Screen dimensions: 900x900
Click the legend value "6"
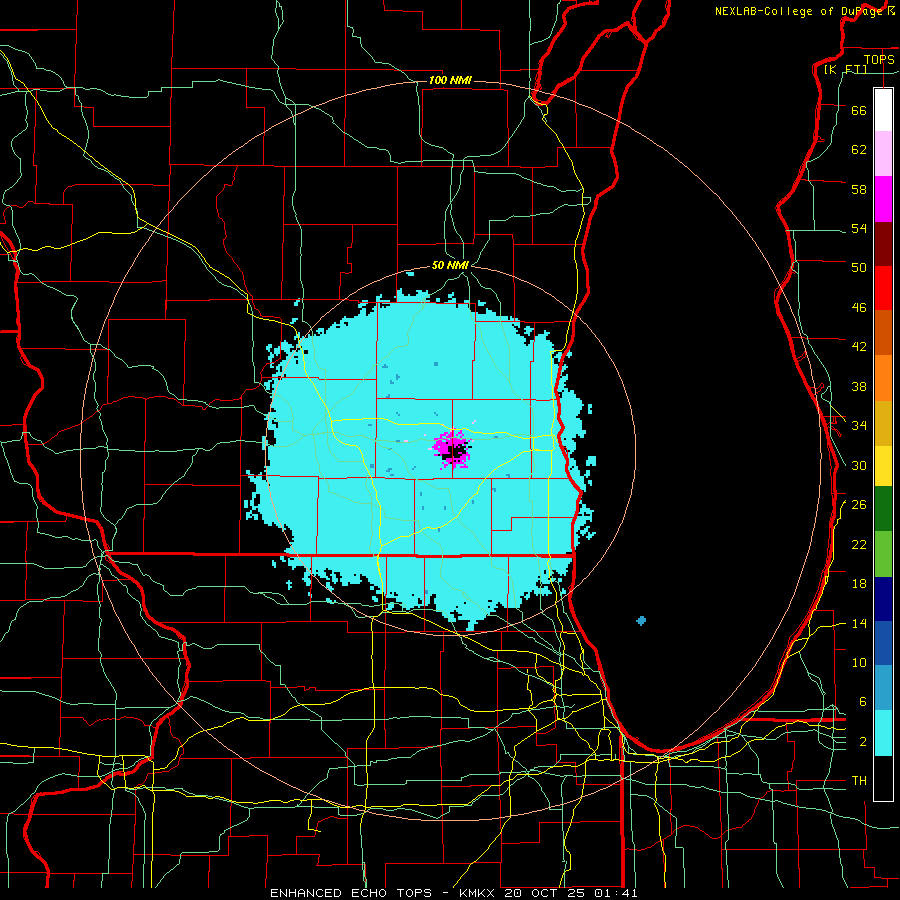(x=862, y=701)
